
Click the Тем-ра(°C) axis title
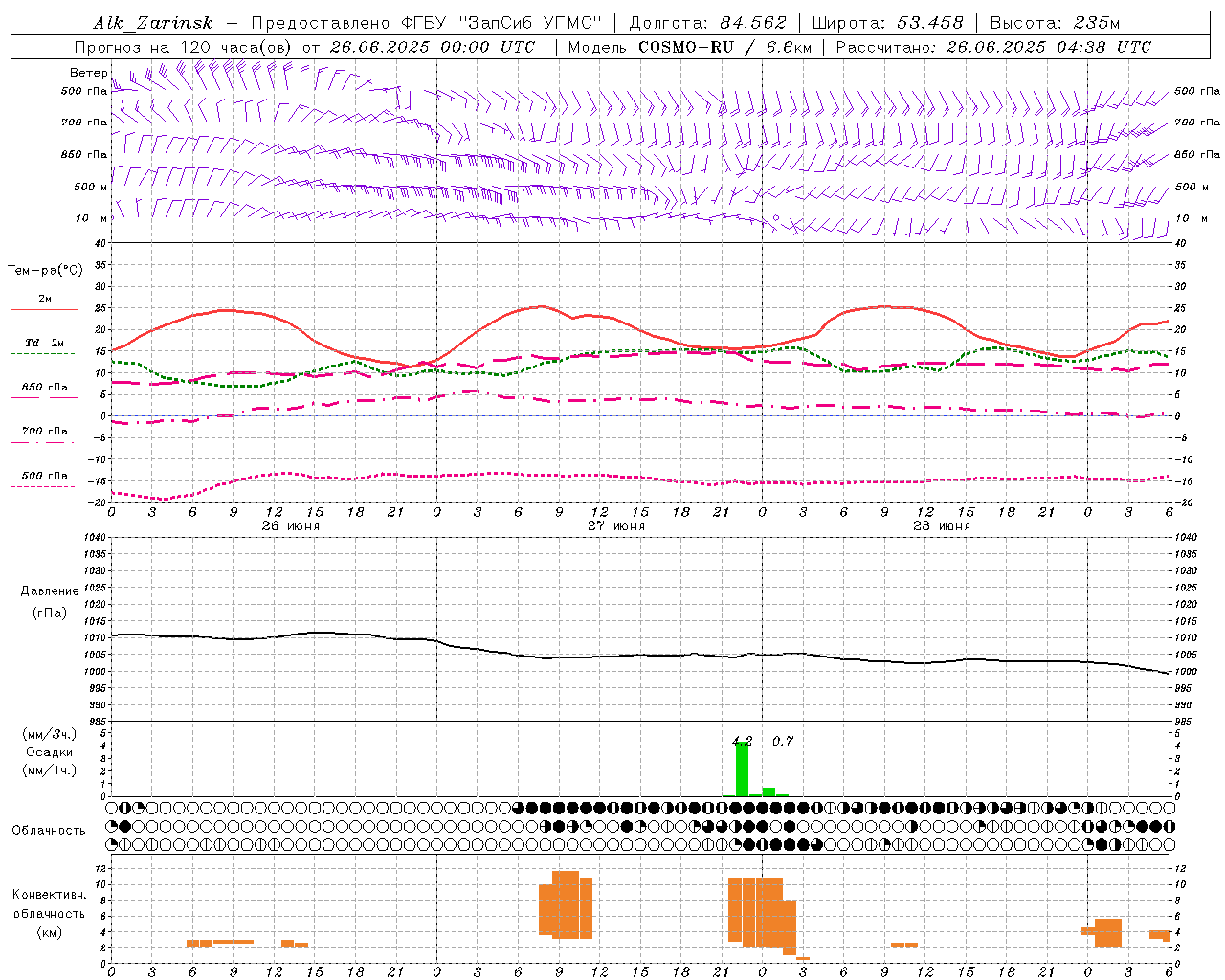pyautogui.click(x=45, y=270)
